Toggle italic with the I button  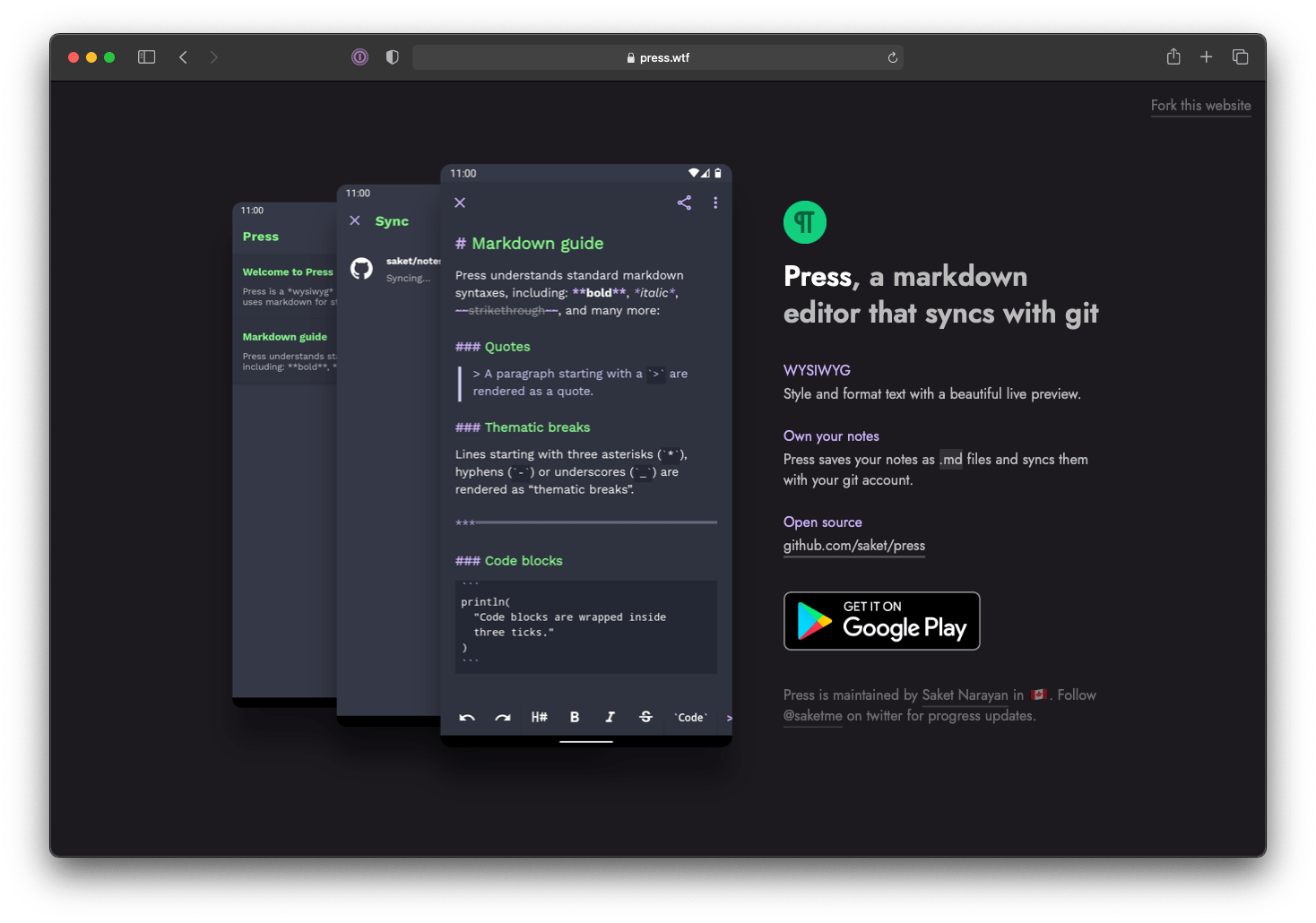[x=610, y=717]
